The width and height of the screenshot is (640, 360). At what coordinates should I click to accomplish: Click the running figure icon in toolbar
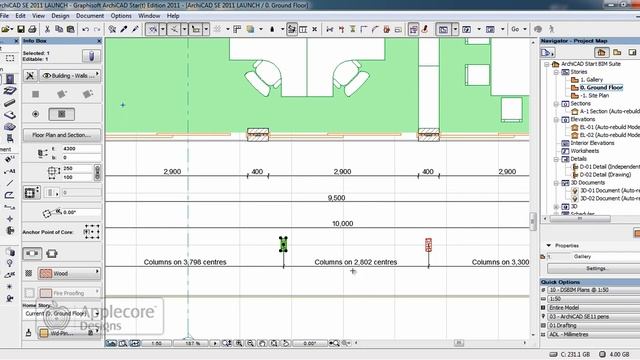551,29
